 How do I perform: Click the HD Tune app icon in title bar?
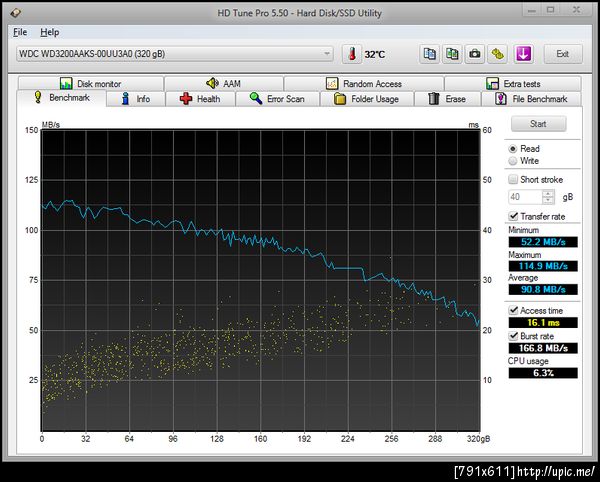(15, 13)
